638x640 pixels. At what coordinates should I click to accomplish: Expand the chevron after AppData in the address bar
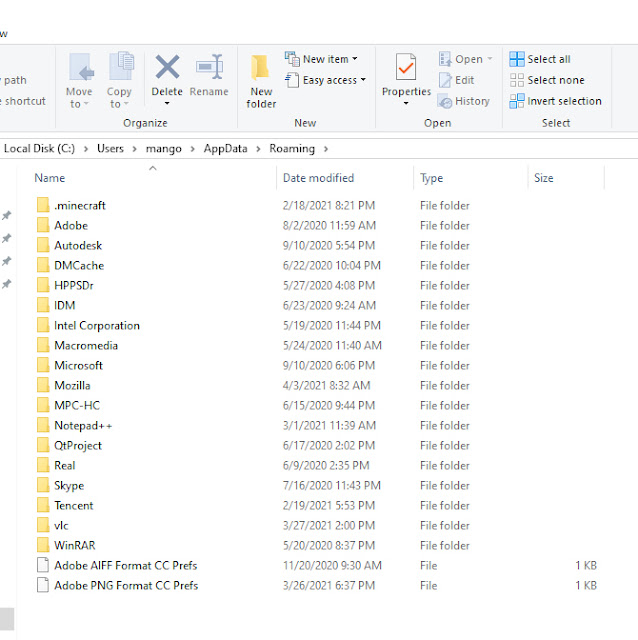258,149
